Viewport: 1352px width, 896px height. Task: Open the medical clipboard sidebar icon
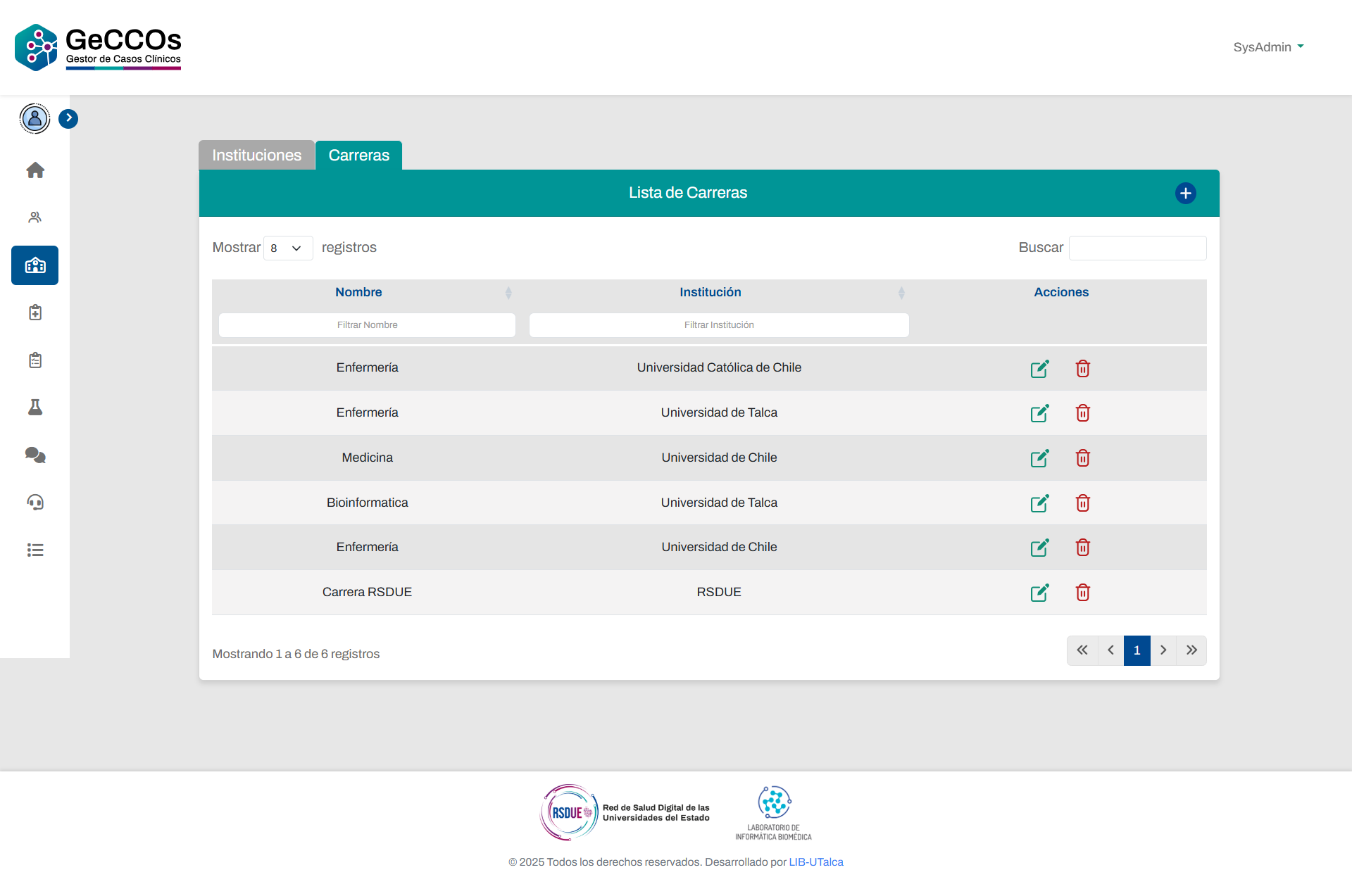pos(35,313)
